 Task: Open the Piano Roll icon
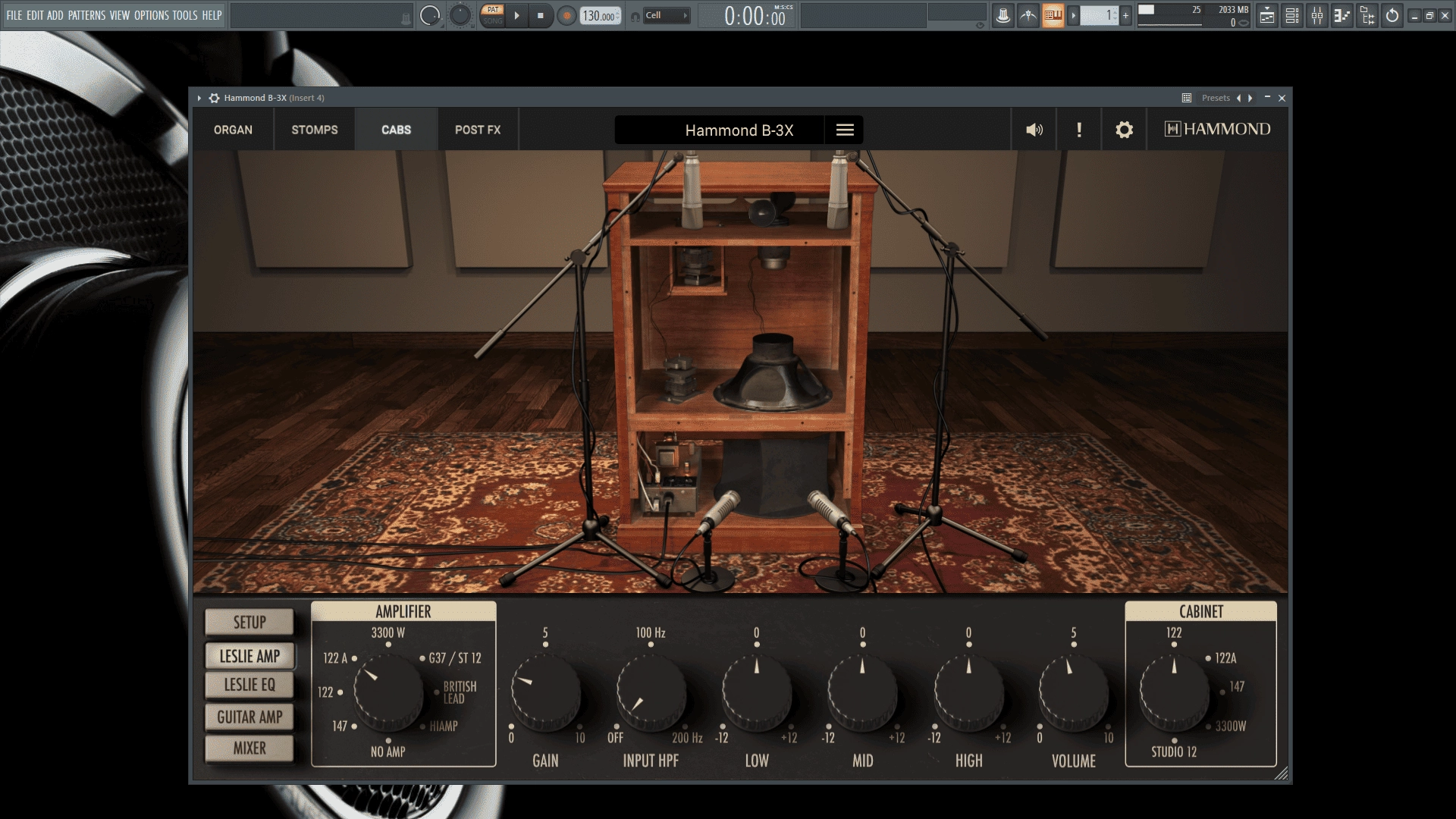[1342, 15]
